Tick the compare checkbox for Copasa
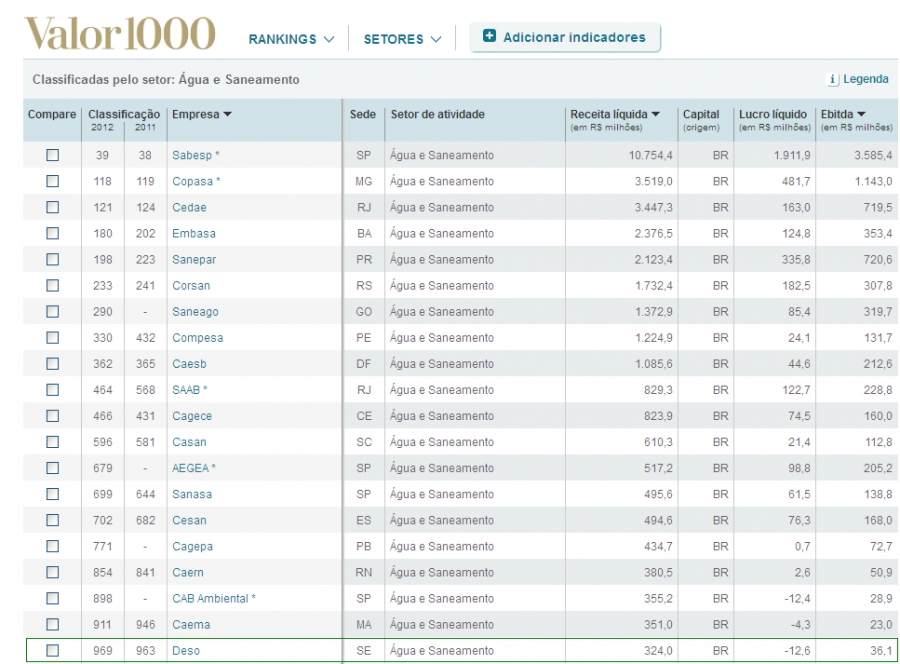900x664 pixels. click(52, 181)
